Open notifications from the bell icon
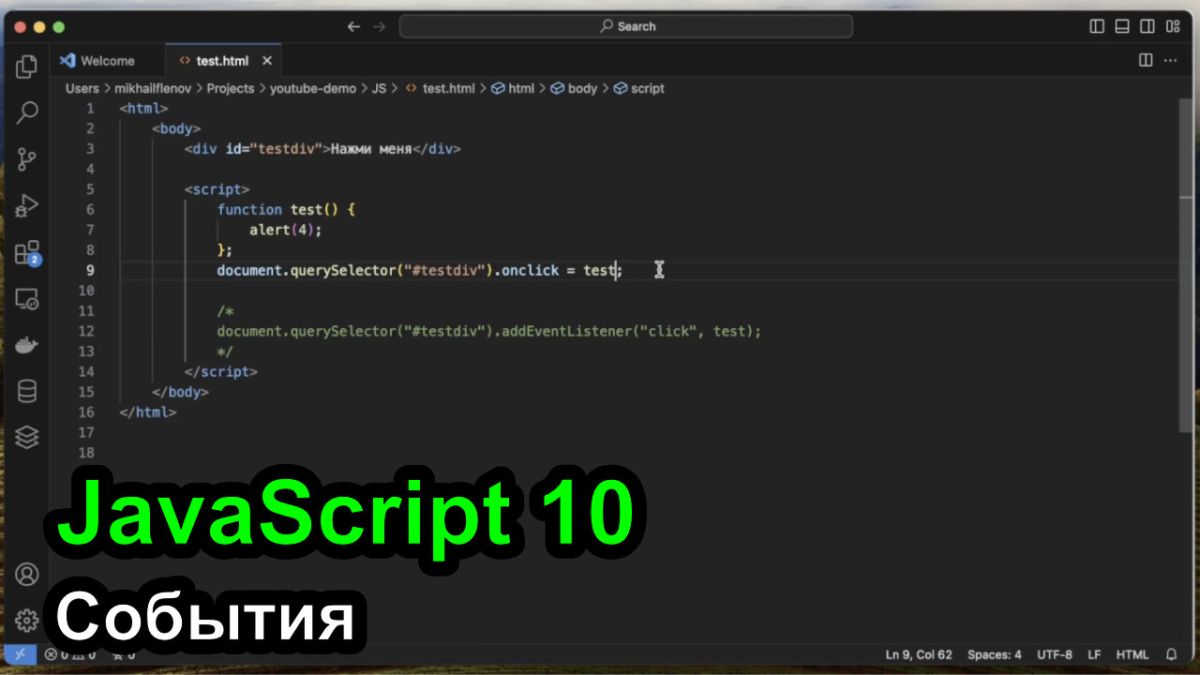This screenshot has width=1200, height=675. [1171, 655]
